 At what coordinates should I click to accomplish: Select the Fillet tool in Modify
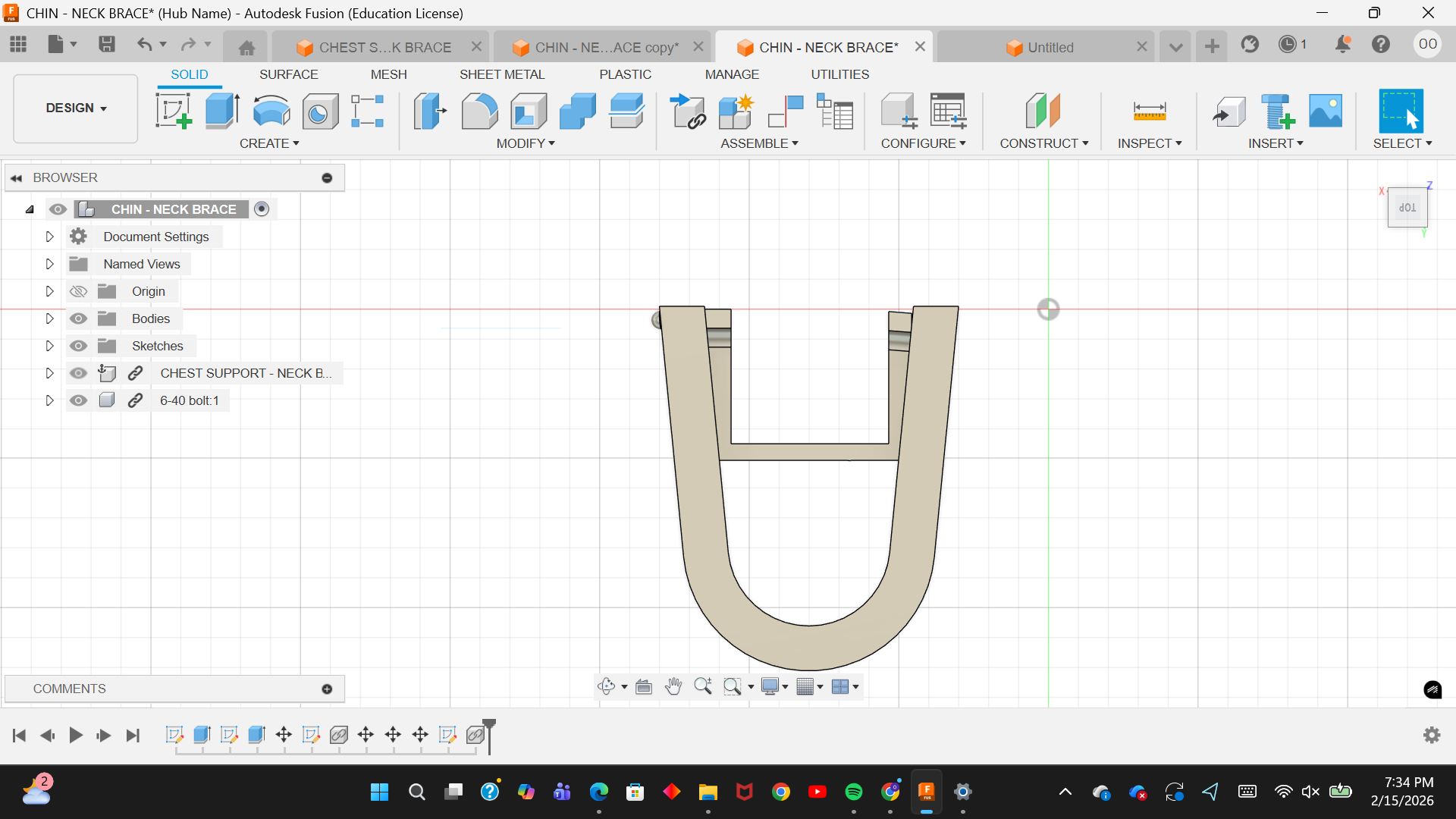tap(479, 111)
